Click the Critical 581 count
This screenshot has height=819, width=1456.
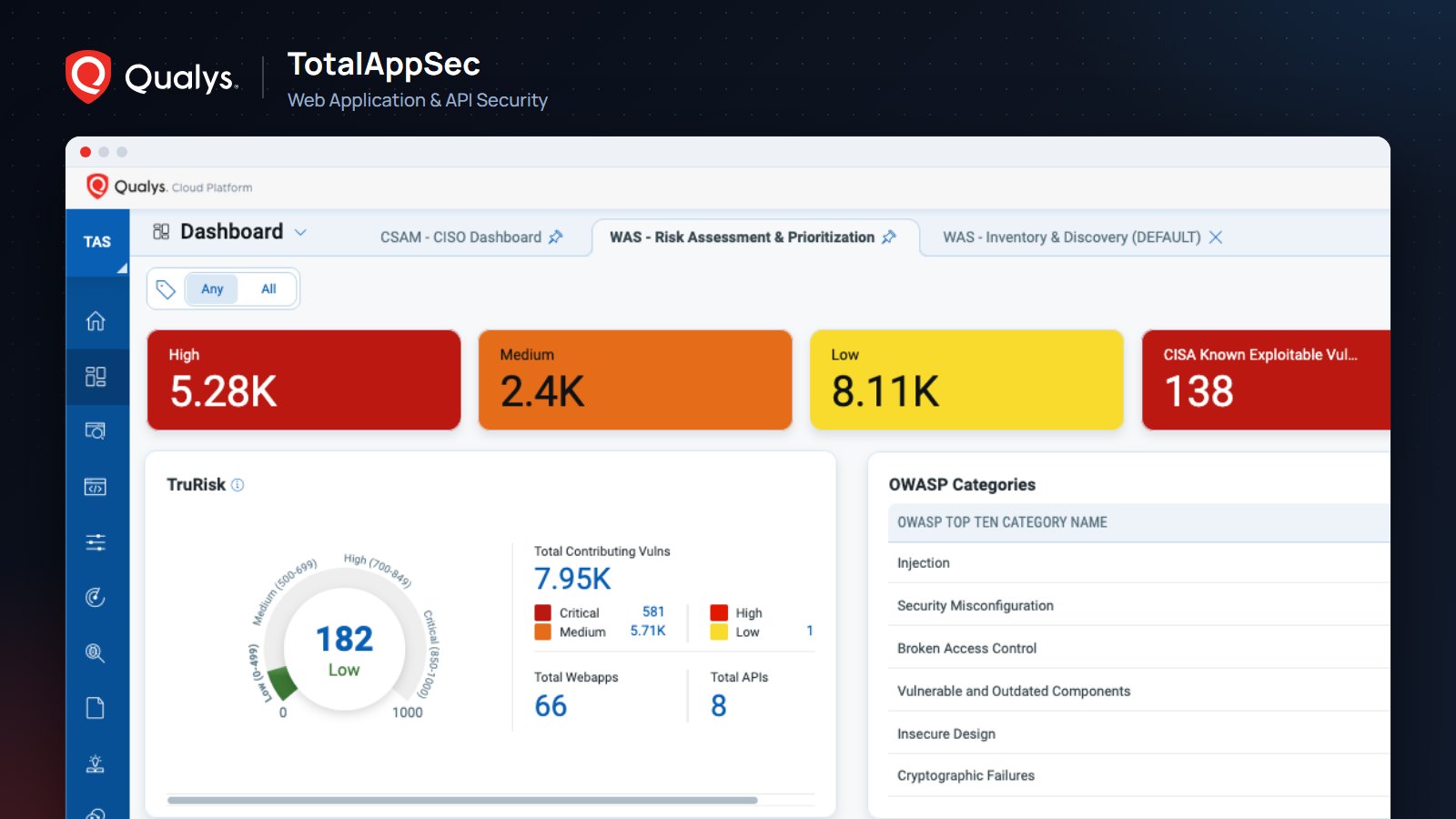pos(653,612)
